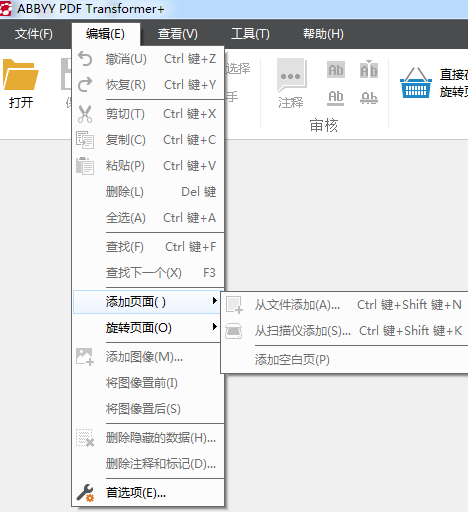This screenshot has width=468, height=512.
Task: Click the ABBYY app logo icon
Action: coord(6,8)
